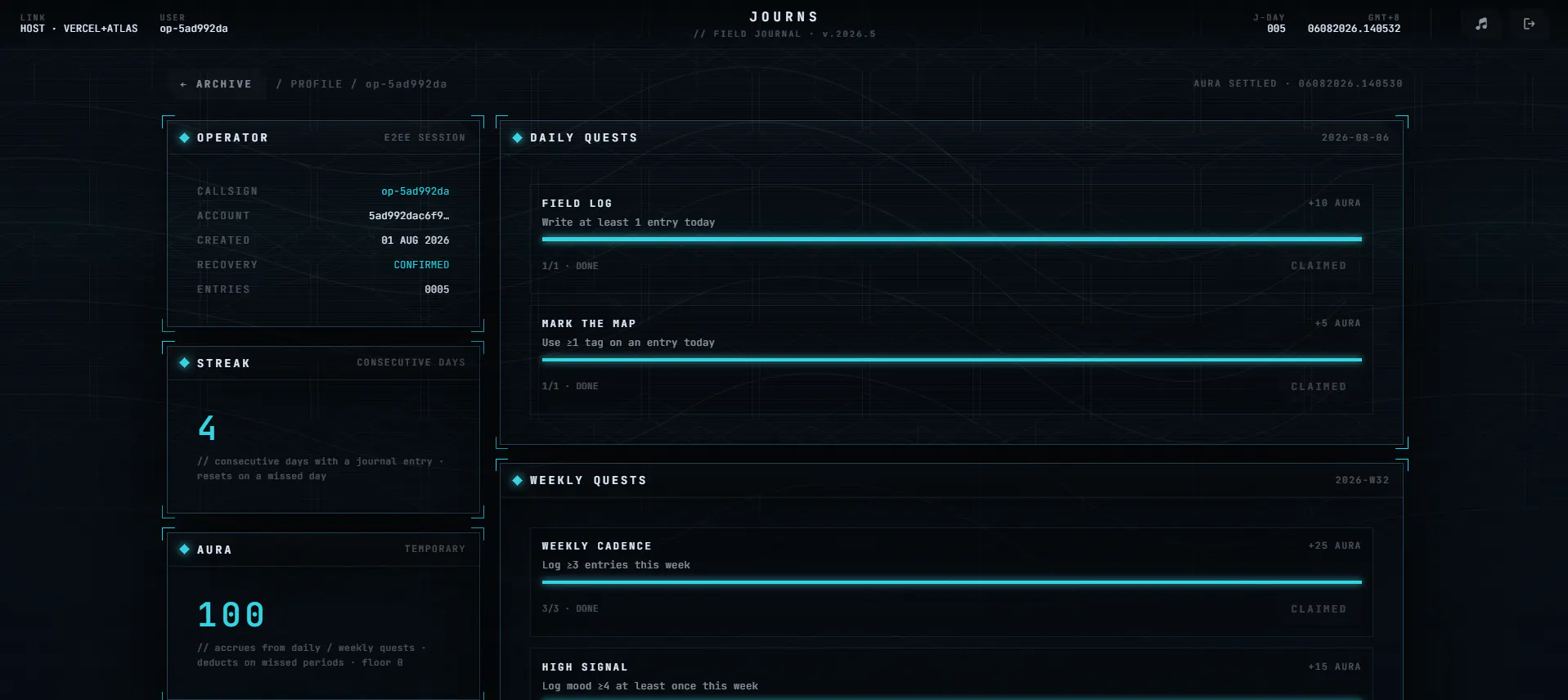Toggle the music note sound icon

[x=1481, y=24]
